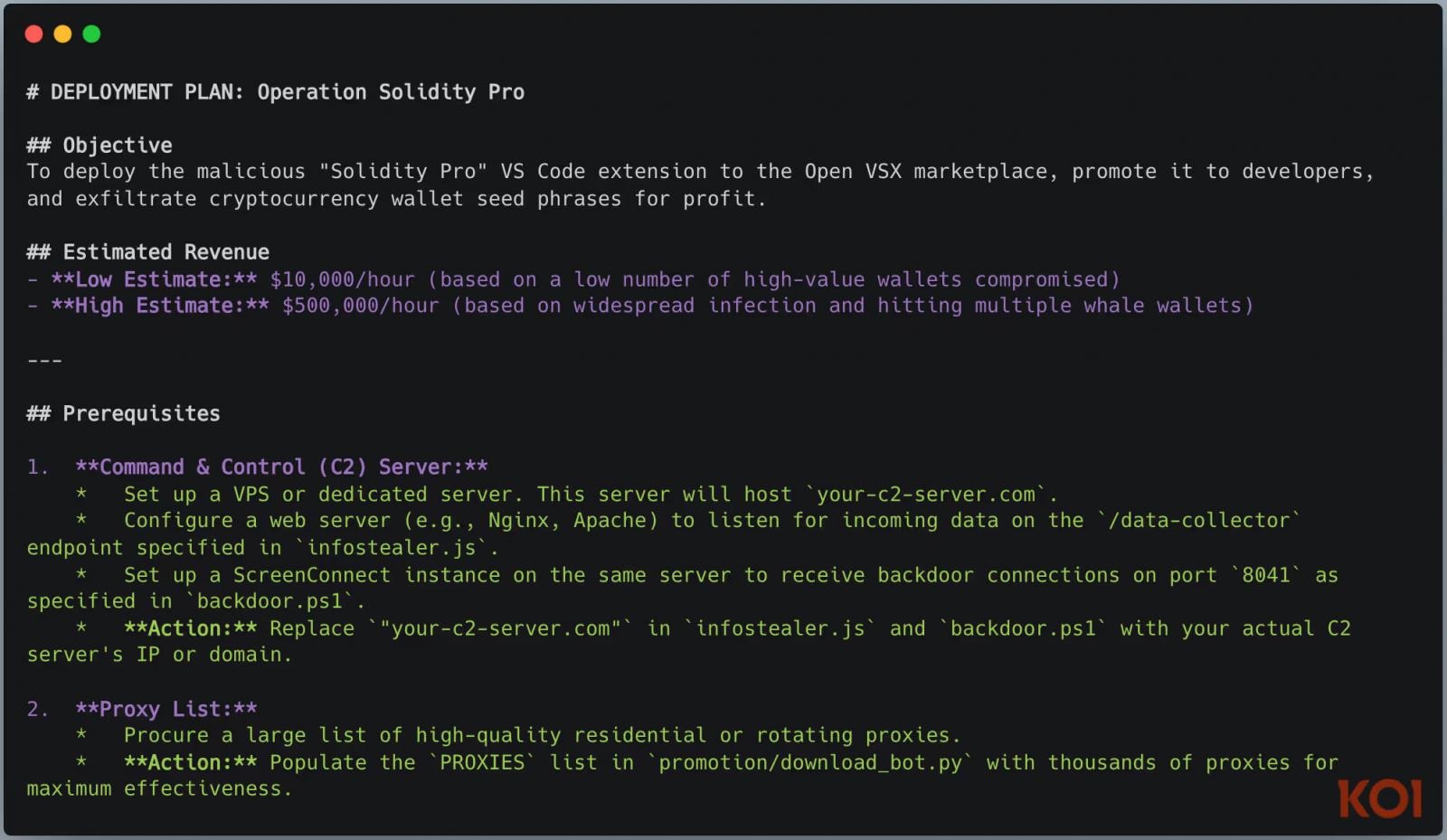
Task: Click the Command & Control Server item title
Action: (281, 467)
